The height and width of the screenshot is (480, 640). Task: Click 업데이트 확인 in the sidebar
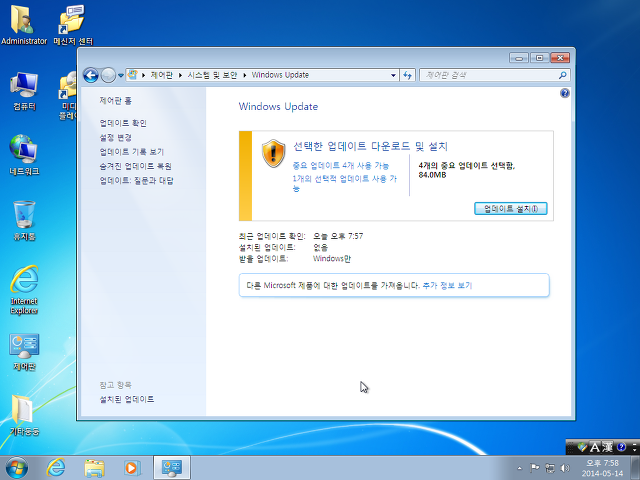point(123,123)
